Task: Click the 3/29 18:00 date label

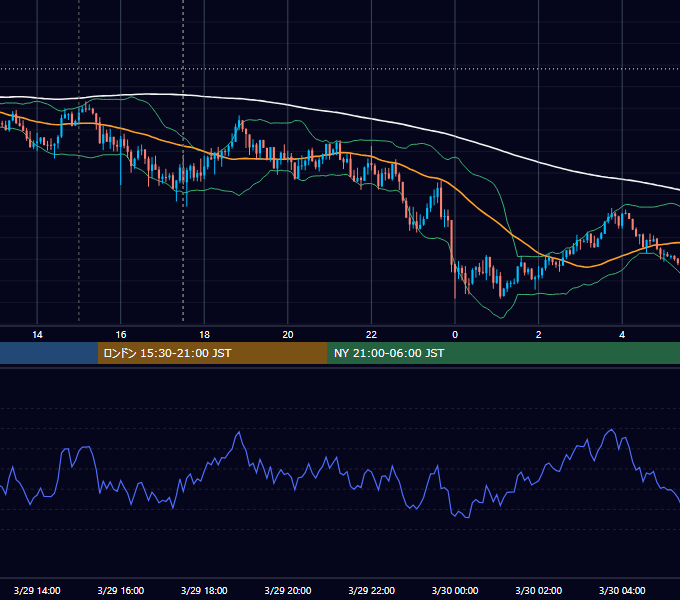Action: click(x=204, y=590)
